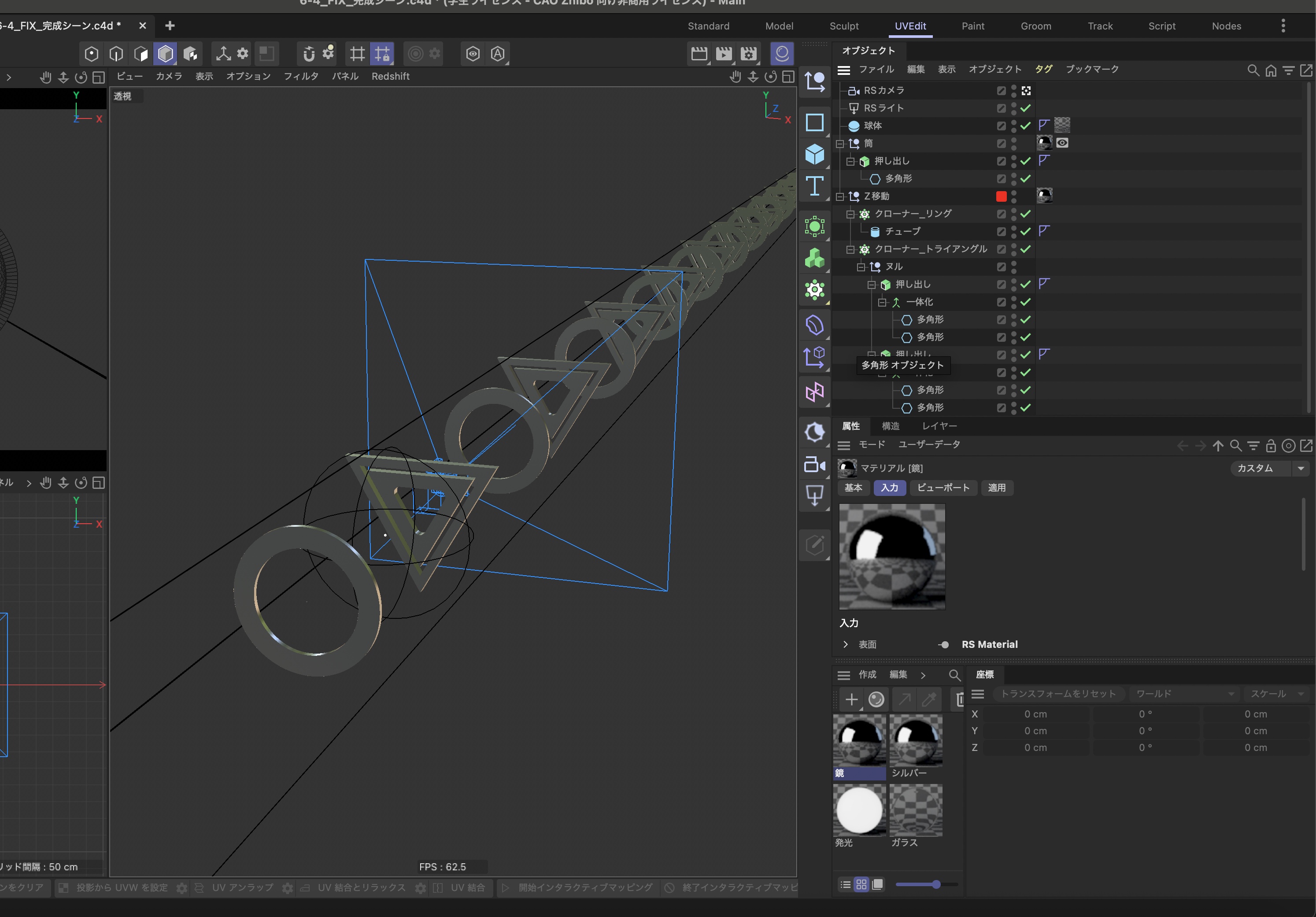The image size is (1316, 917).
Task: Select the Rectangle spline tool icon
Action: click(814, 122)
